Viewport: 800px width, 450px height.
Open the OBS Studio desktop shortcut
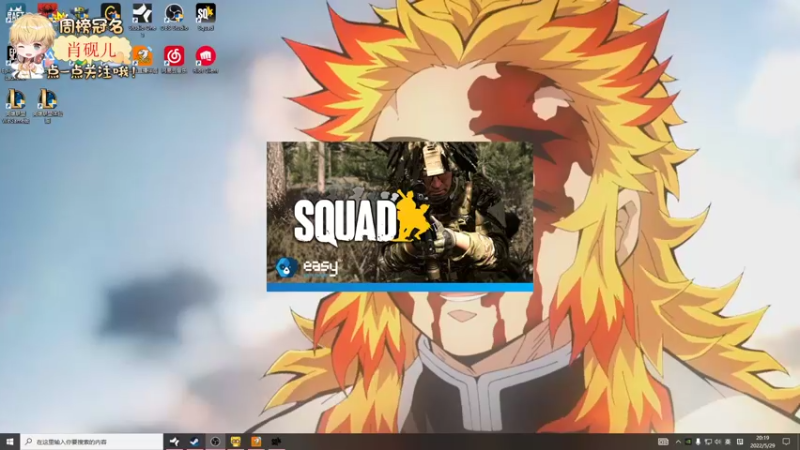coord(174,18)
